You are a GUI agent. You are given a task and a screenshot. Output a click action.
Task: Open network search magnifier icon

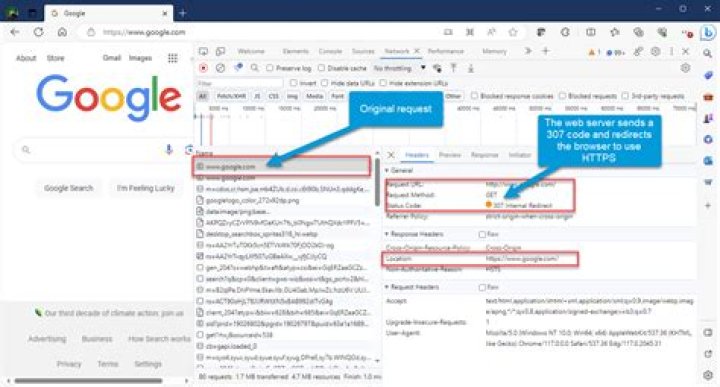pos(254,68)
